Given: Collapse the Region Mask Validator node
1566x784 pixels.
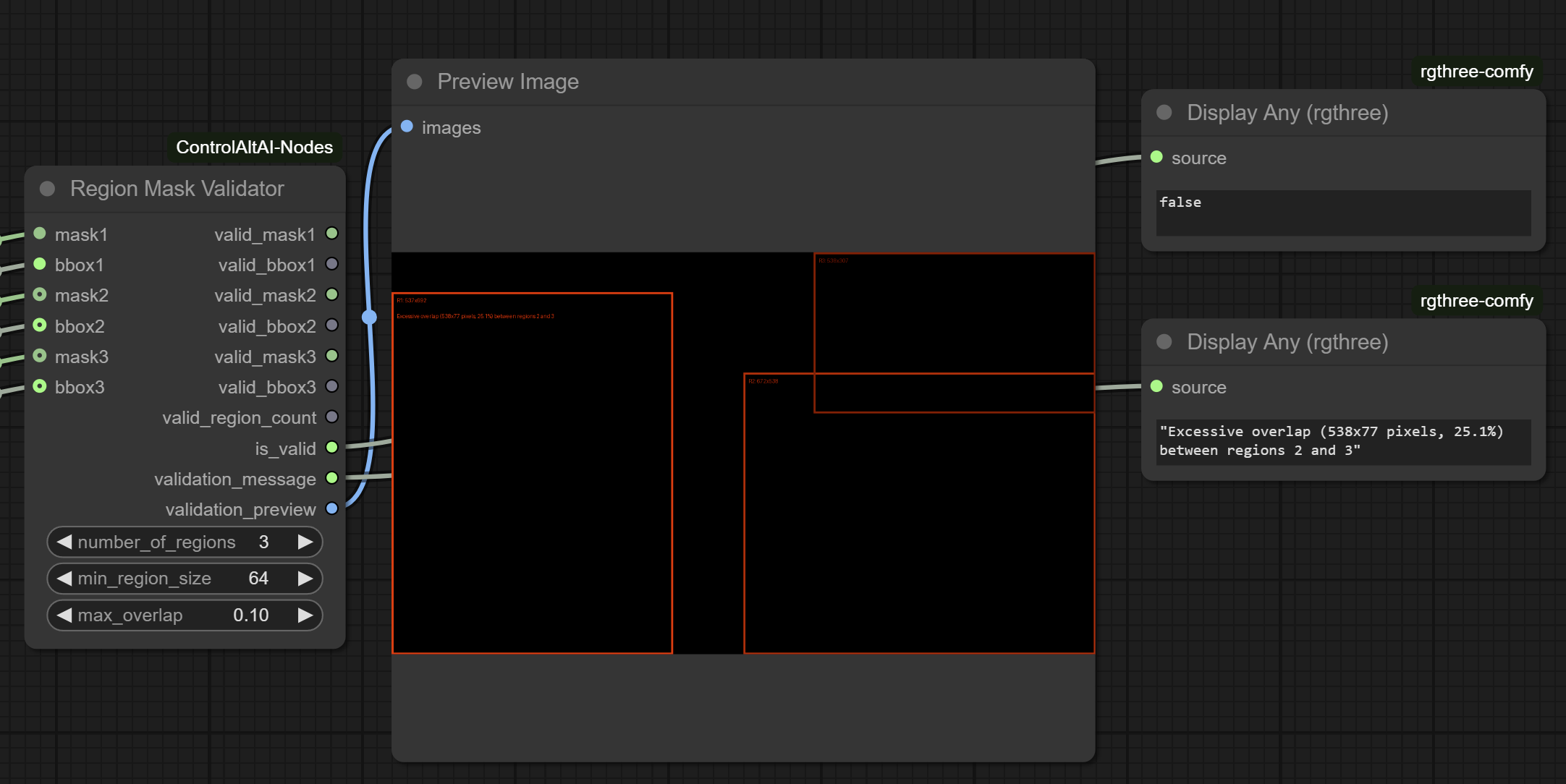Looking at the screenshot, I should (x=48, y=189).
